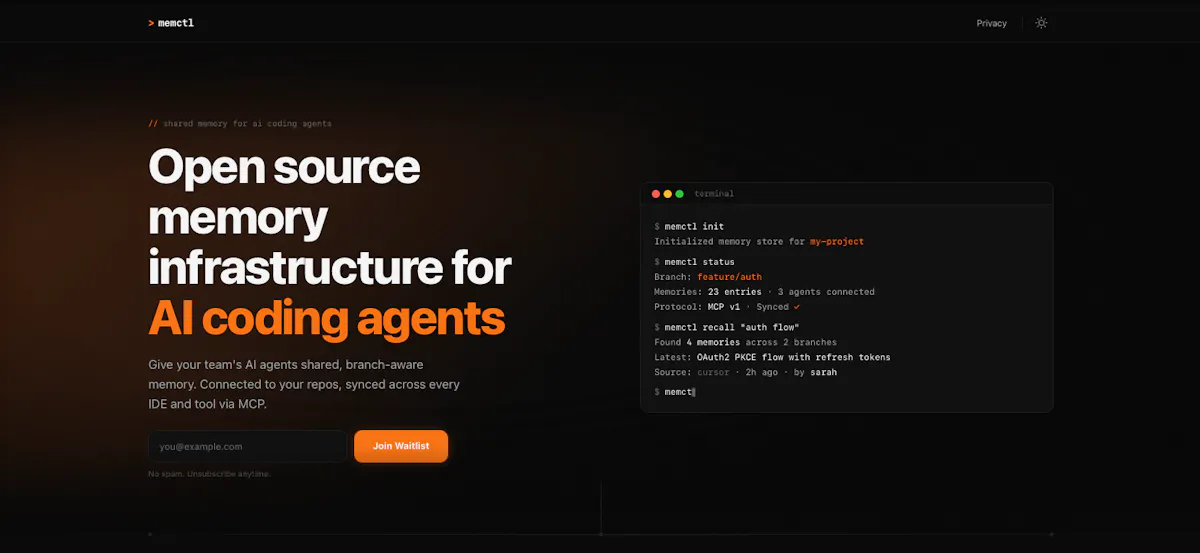Click the you@example.com email field

click(x=247, y=446)
